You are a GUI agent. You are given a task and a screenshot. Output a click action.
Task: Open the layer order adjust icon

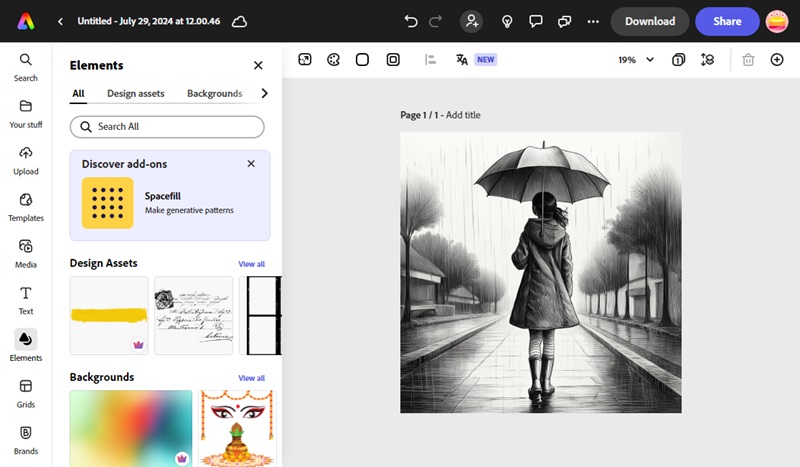(x=707, y=60)
